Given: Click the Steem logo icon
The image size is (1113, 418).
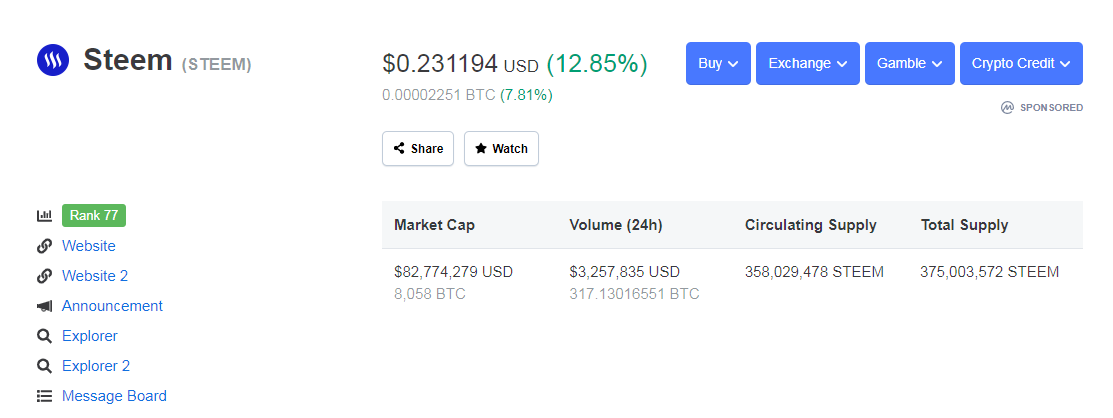Looking at the screenshot, I should [x=53, y=61].
